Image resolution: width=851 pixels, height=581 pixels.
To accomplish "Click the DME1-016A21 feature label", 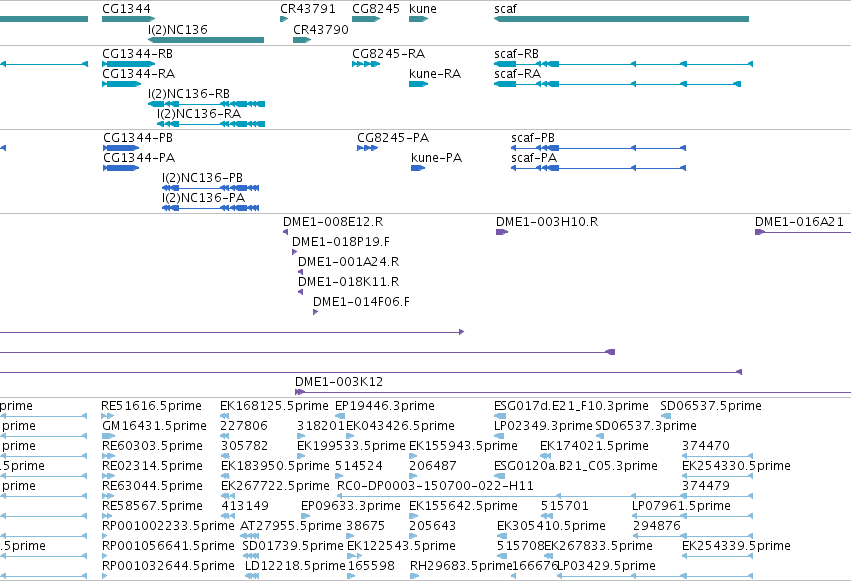I will click(799, 222).
